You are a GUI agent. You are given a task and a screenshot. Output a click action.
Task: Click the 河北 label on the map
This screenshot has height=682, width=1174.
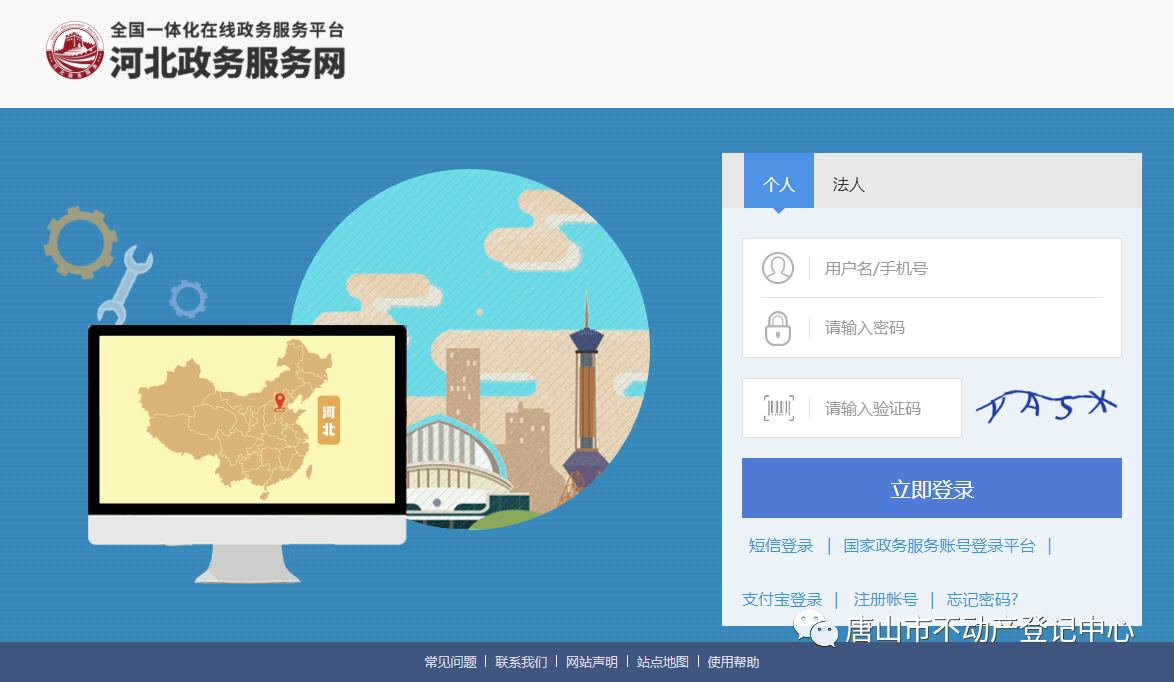click(x=328, y=420)
